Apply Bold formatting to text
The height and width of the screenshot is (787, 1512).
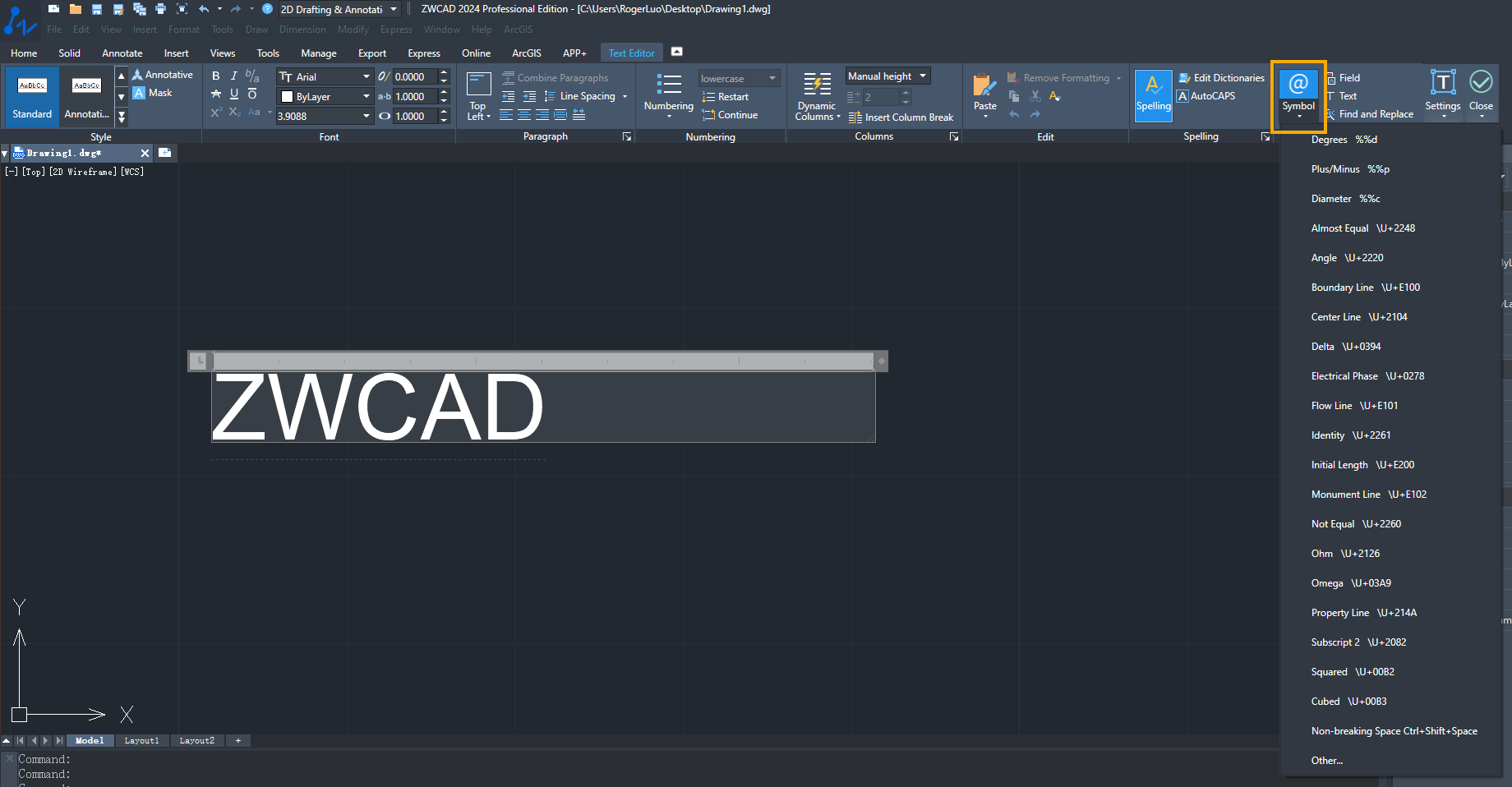click(216, 76)
